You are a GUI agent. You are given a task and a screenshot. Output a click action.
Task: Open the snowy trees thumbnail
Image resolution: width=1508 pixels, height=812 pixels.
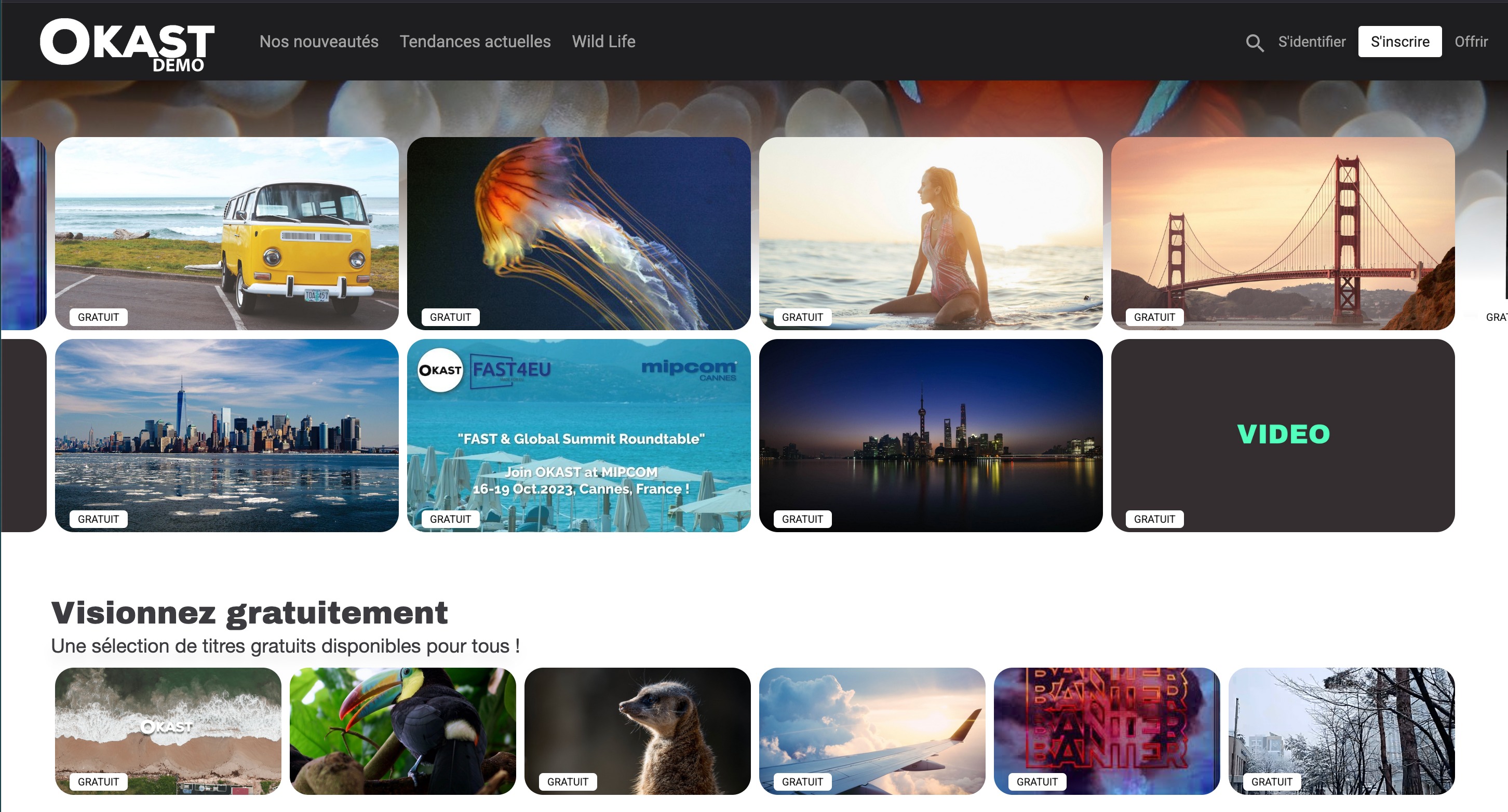1342,730
